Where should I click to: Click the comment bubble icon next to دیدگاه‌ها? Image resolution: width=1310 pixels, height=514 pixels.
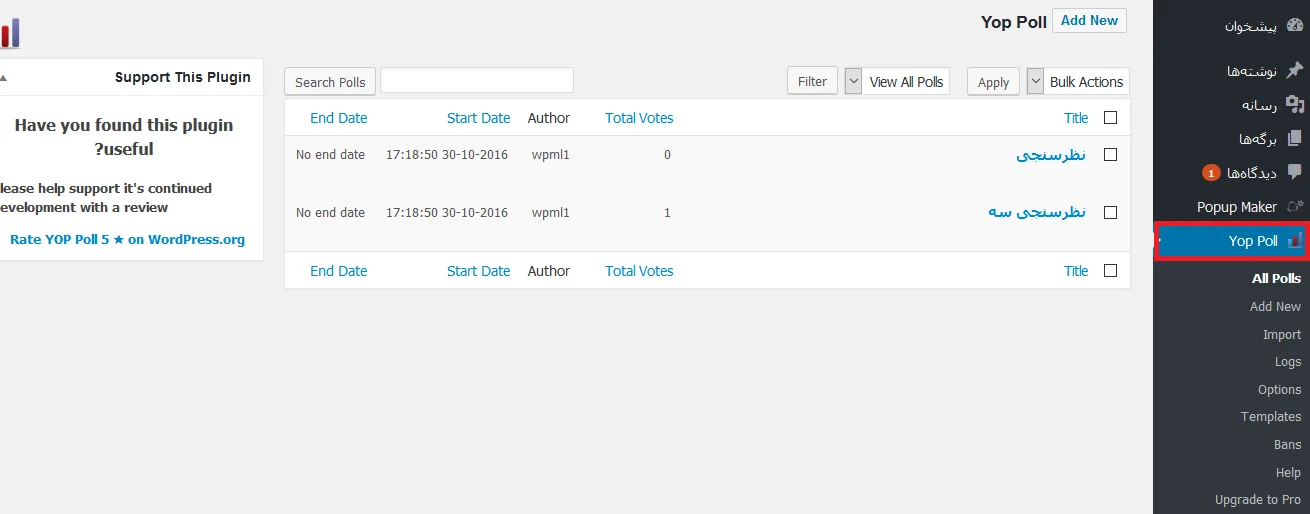(1295, 172)
